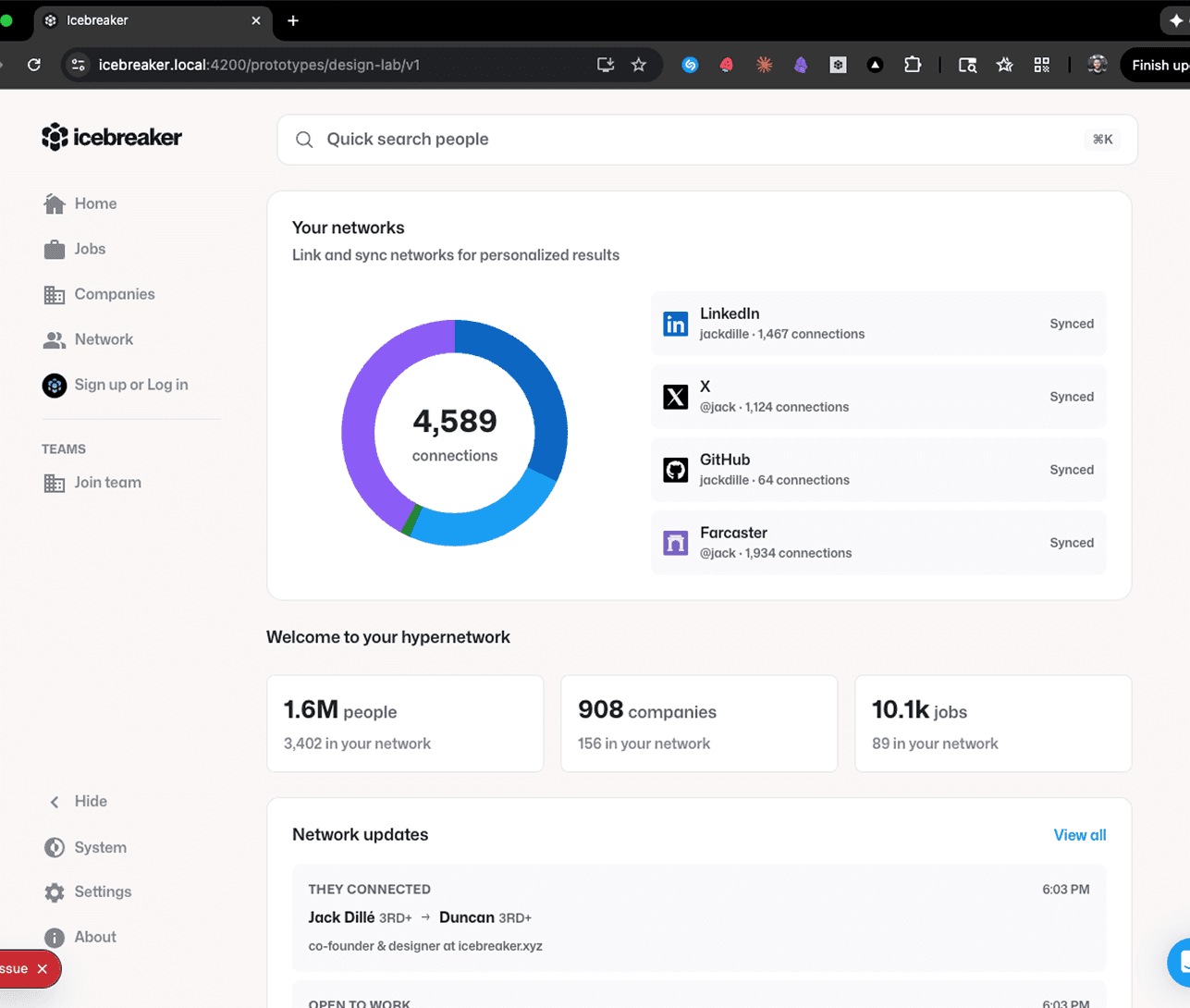The height and width of the screenshot is (1008, 1190).
Task: Click the View all link in Network updates
Action: click(1079, 834)
